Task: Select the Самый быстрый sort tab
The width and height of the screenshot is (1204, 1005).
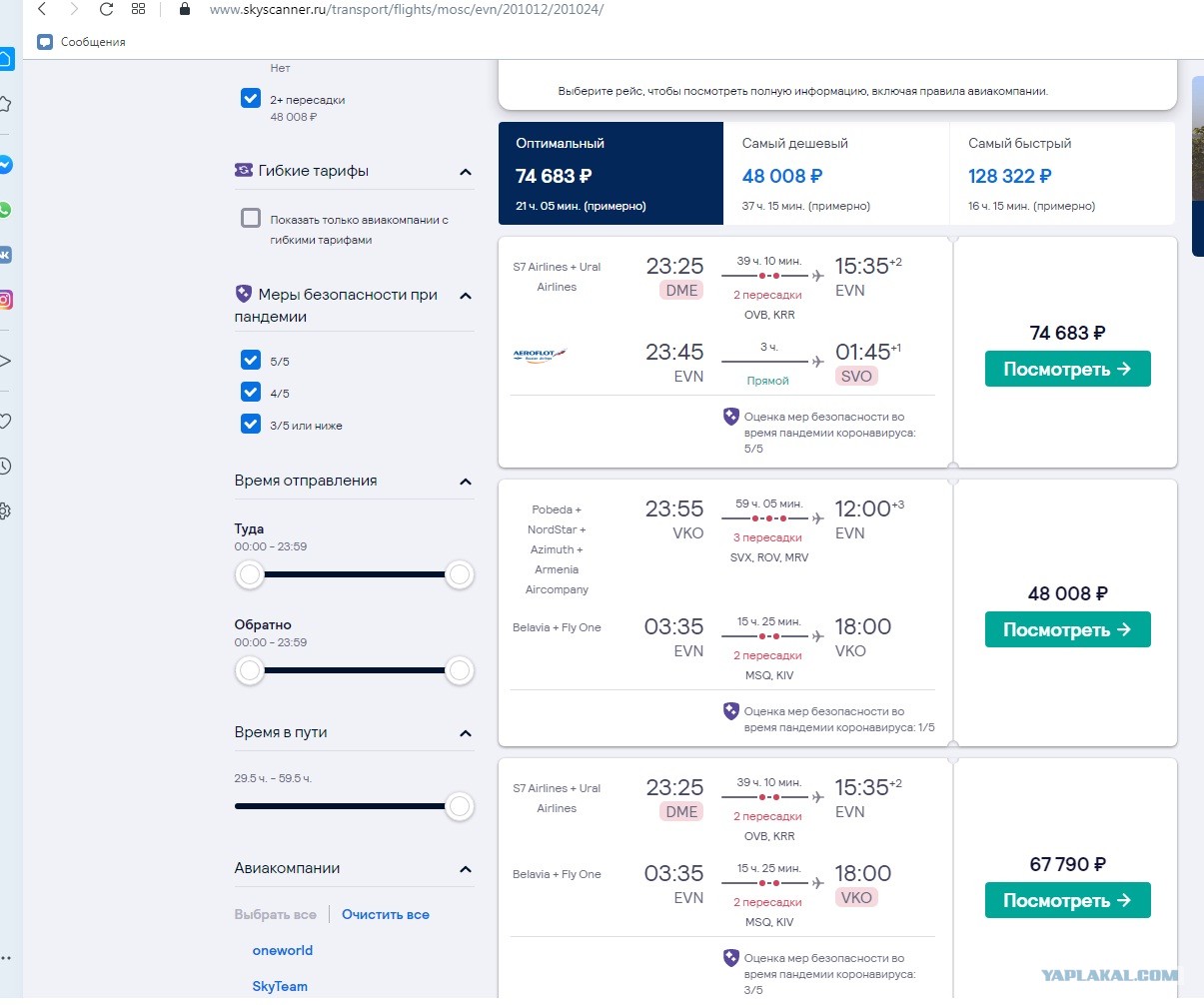Action: pos(1062,174)
